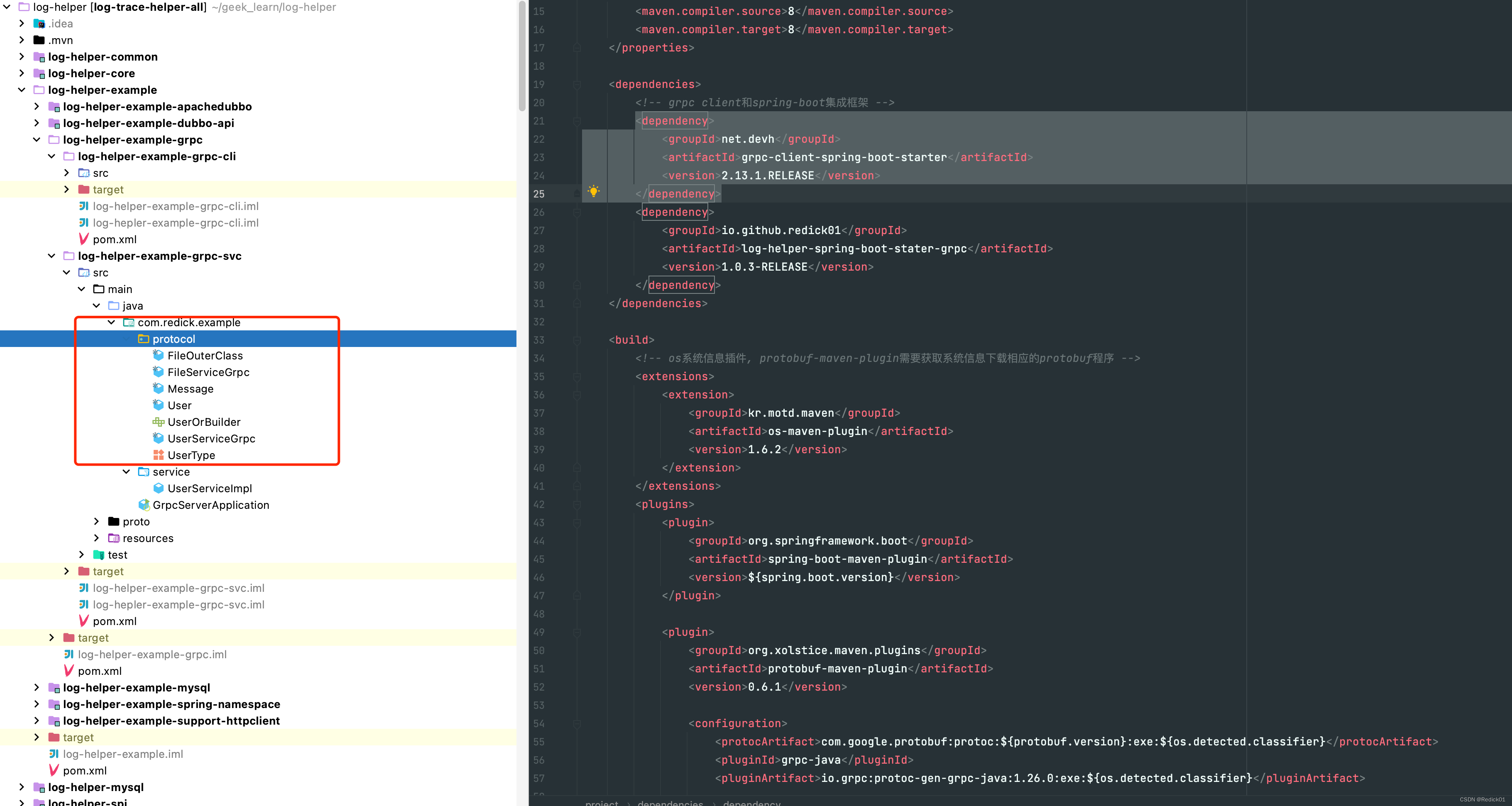
Task: Click 'dependencies' in the bottom breadcrumb bar
Action: [x=670, y=802]
